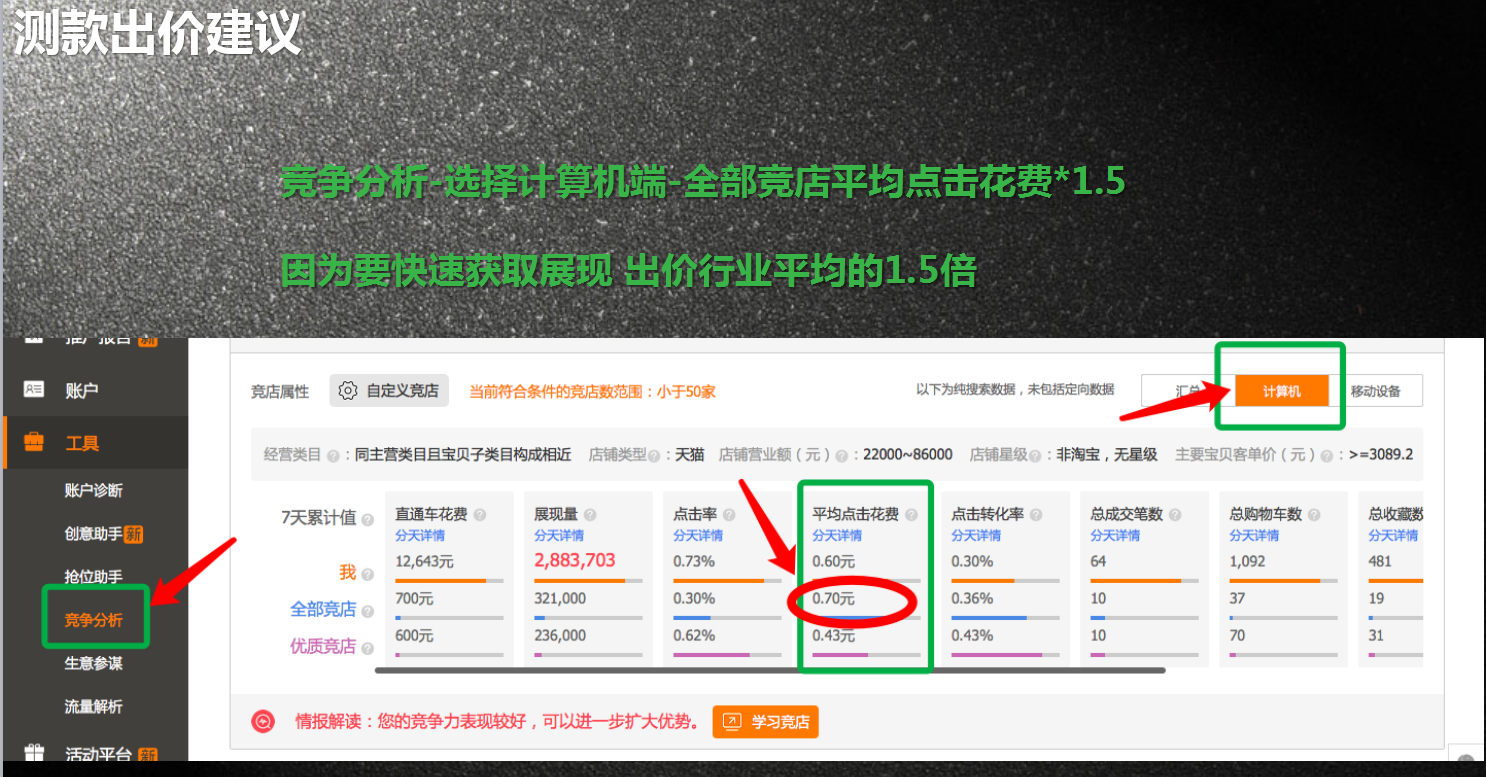Click the 0.70元 average click cost value
Viewport: 1486px width, 777px height.
834,598
